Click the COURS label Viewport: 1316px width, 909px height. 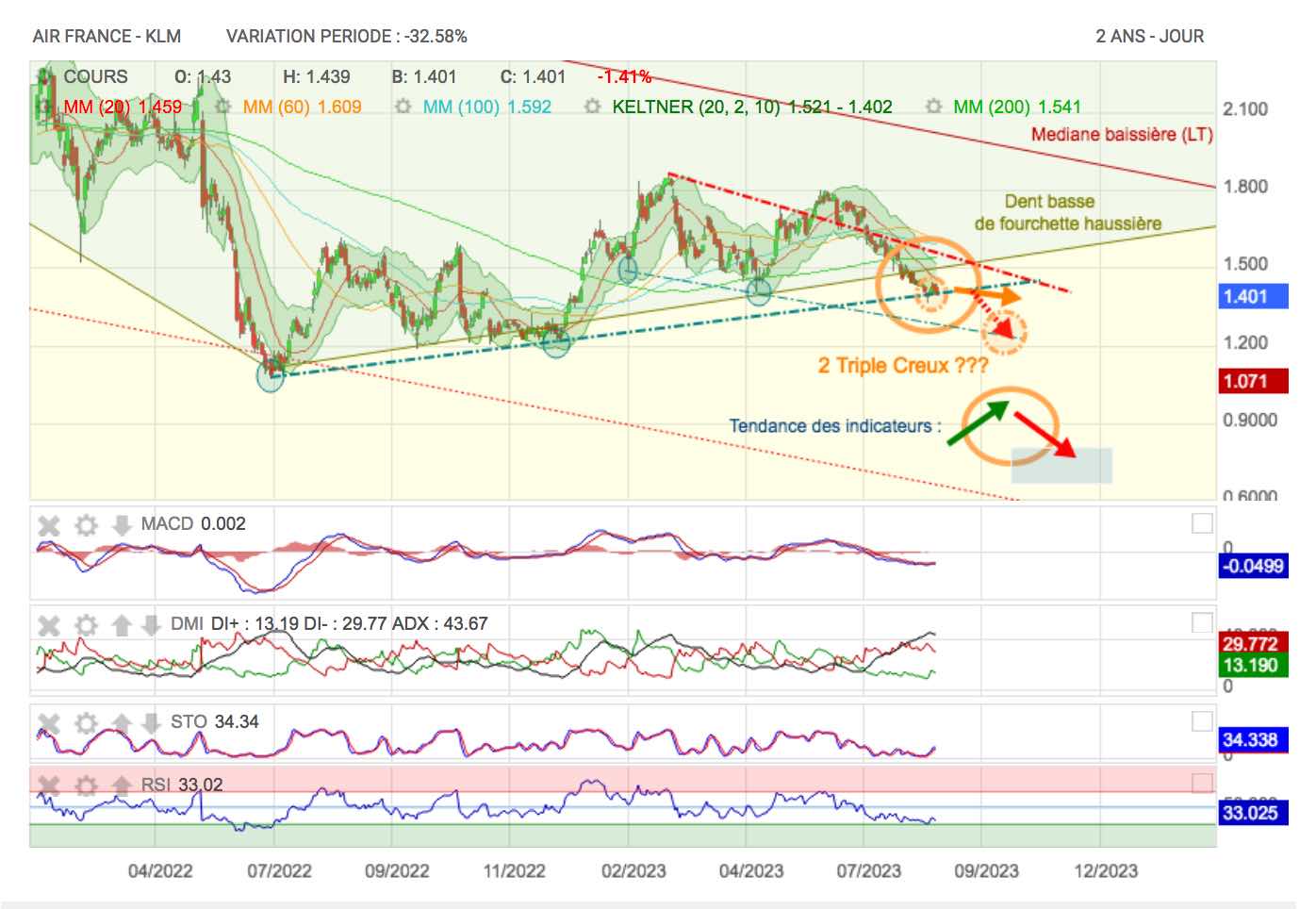click(x=95, y=76)
